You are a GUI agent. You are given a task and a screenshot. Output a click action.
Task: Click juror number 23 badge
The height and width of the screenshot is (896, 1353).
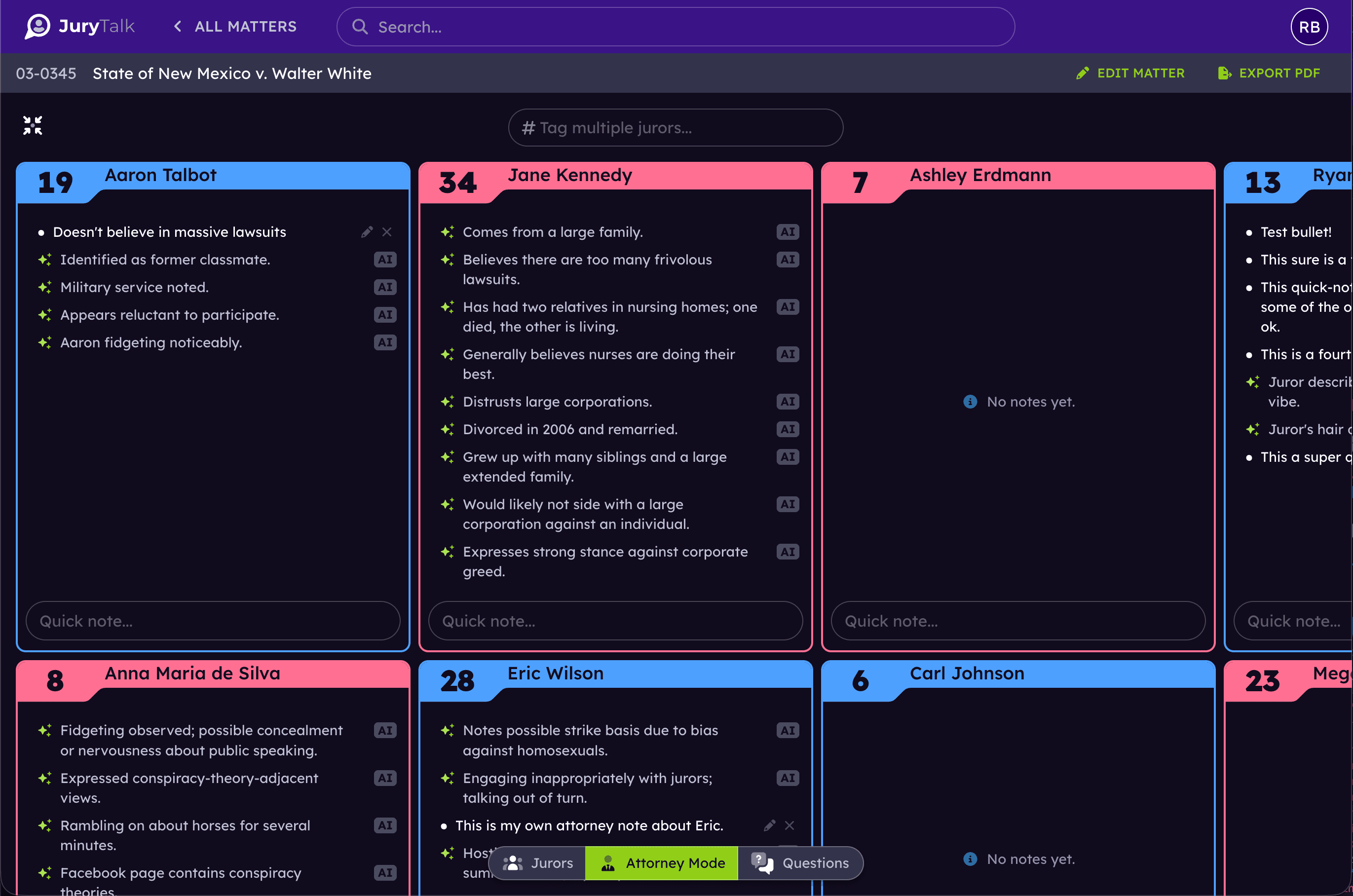coord(1263,681)
